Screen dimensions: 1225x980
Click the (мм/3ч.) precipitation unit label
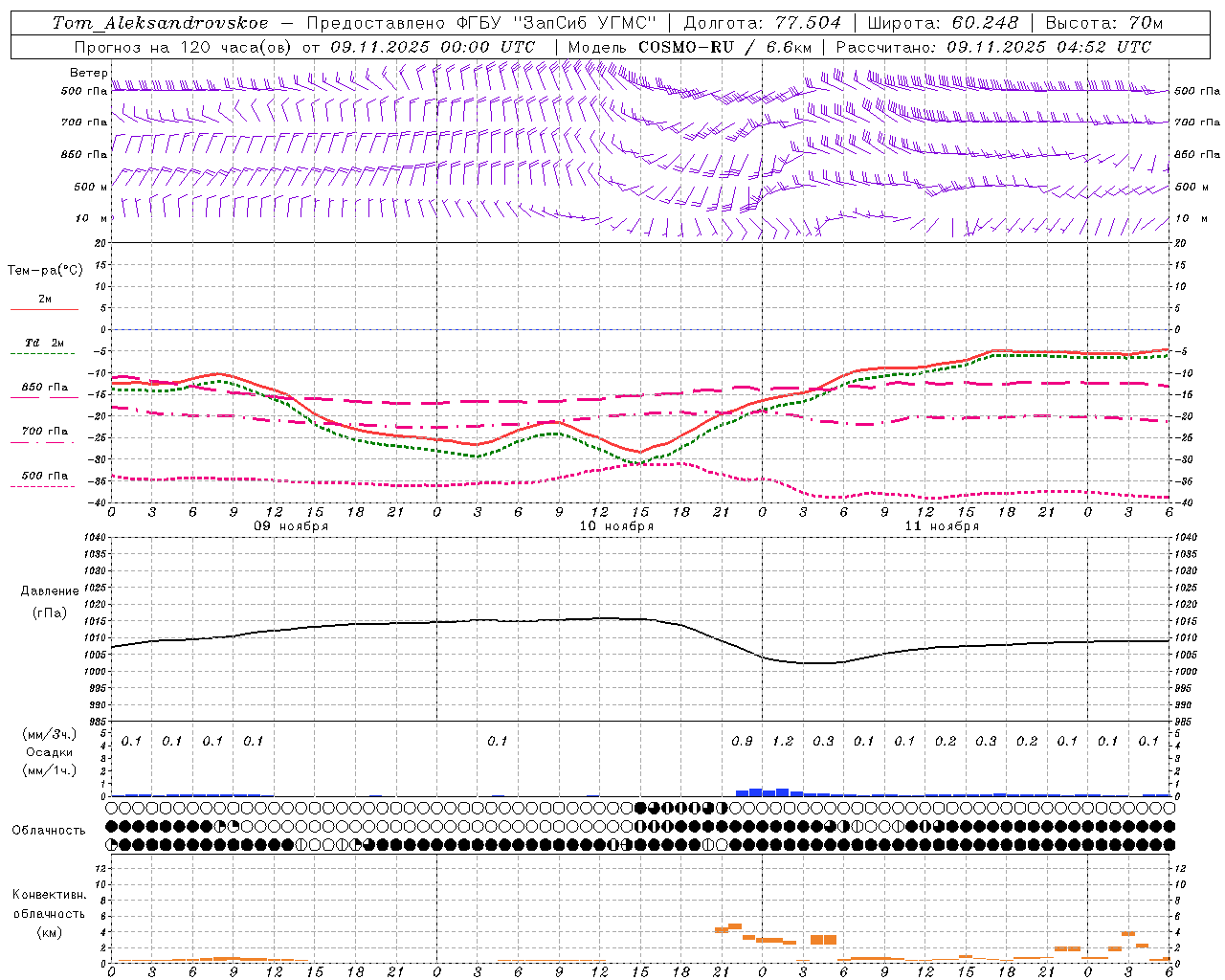[x=49, y=734]
